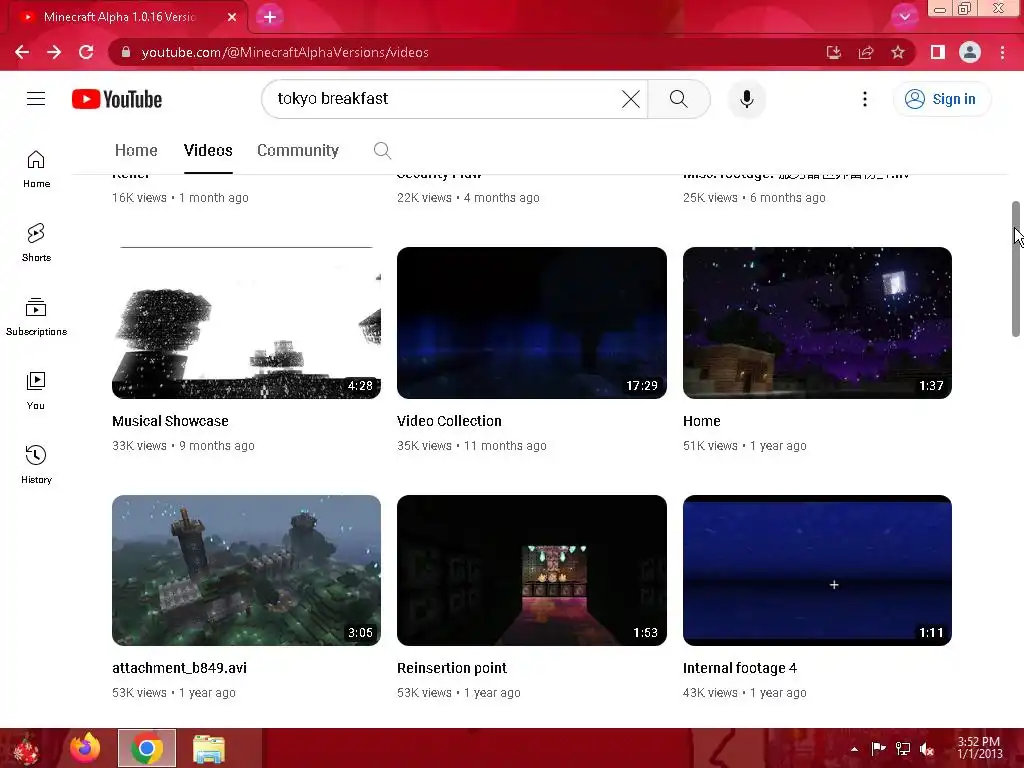
Task: Click the Musical Showcase title link
Action: [170, 421]
